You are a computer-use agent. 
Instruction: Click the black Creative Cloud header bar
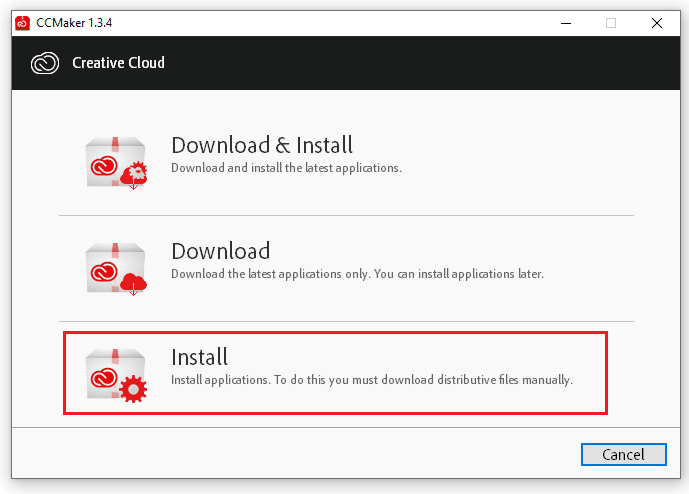[x=400, y=63]
